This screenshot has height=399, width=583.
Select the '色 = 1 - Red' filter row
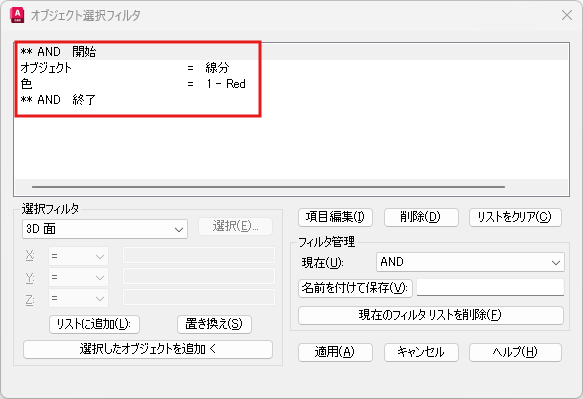[291, 84]
